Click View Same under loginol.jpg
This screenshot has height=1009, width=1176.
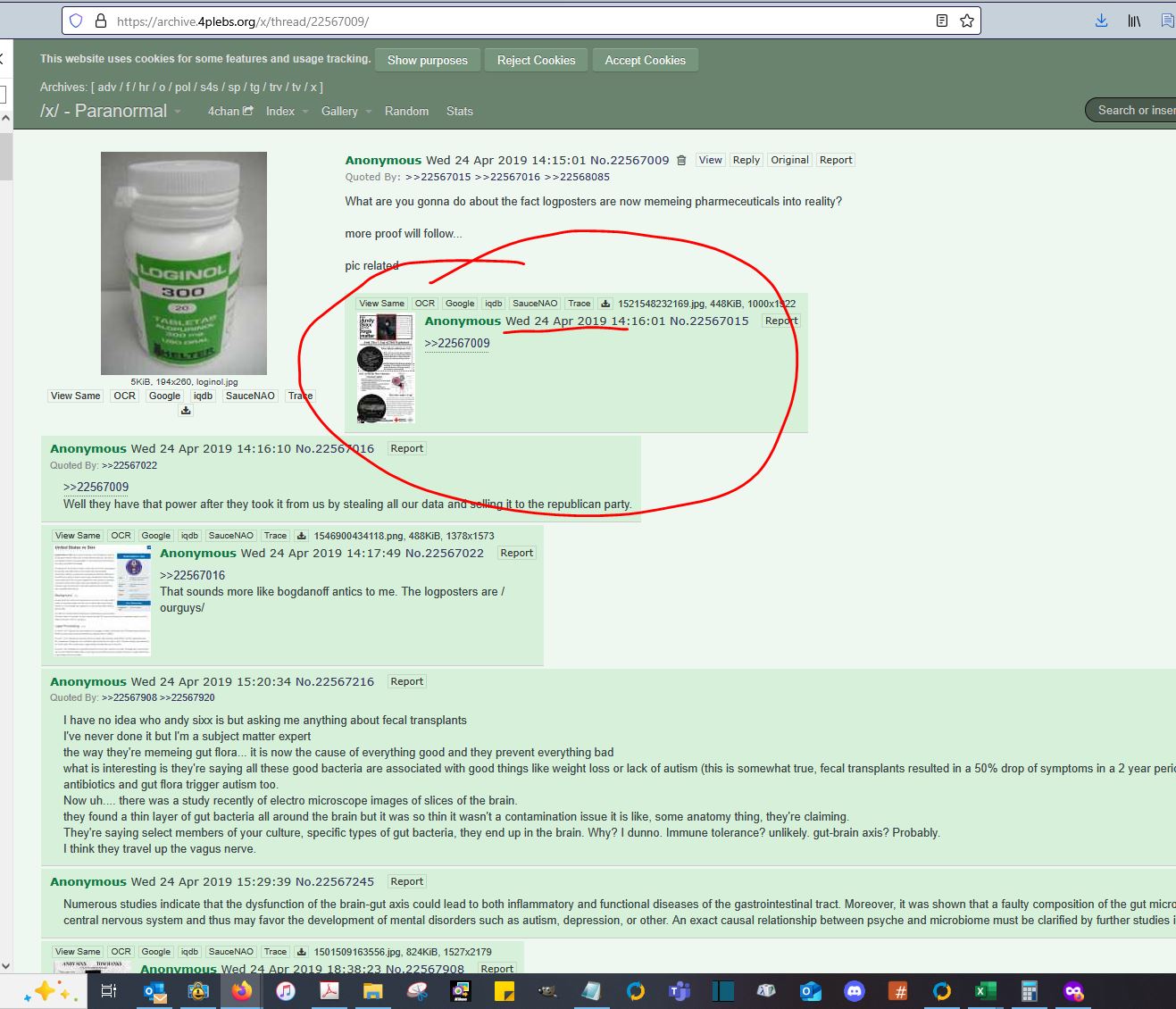click(76, 396)
